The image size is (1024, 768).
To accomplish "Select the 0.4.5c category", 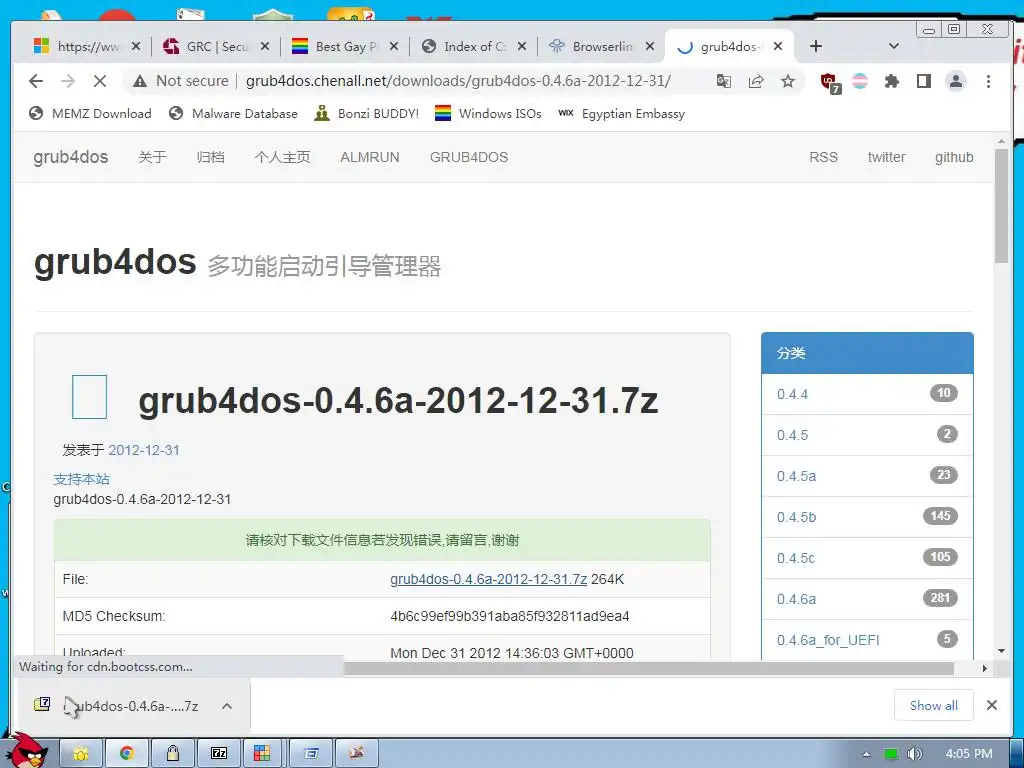I will (x=867, y=558).
